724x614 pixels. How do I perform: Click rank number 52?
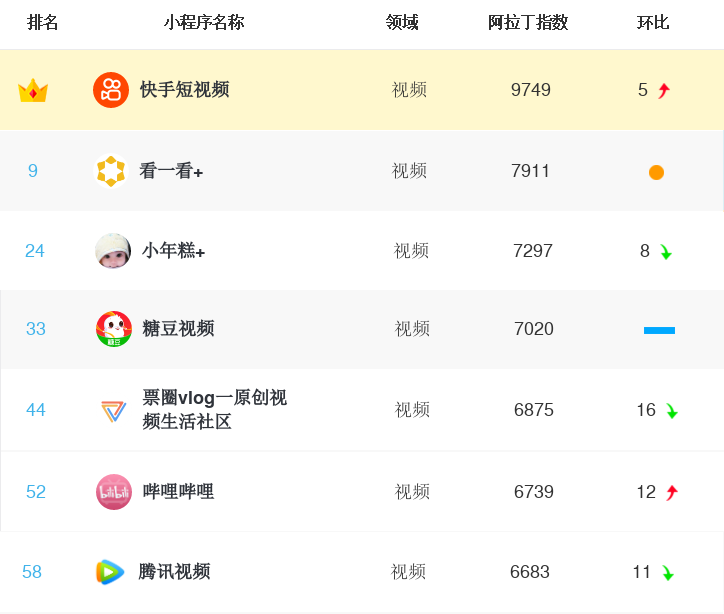click(x=36, y=492)
